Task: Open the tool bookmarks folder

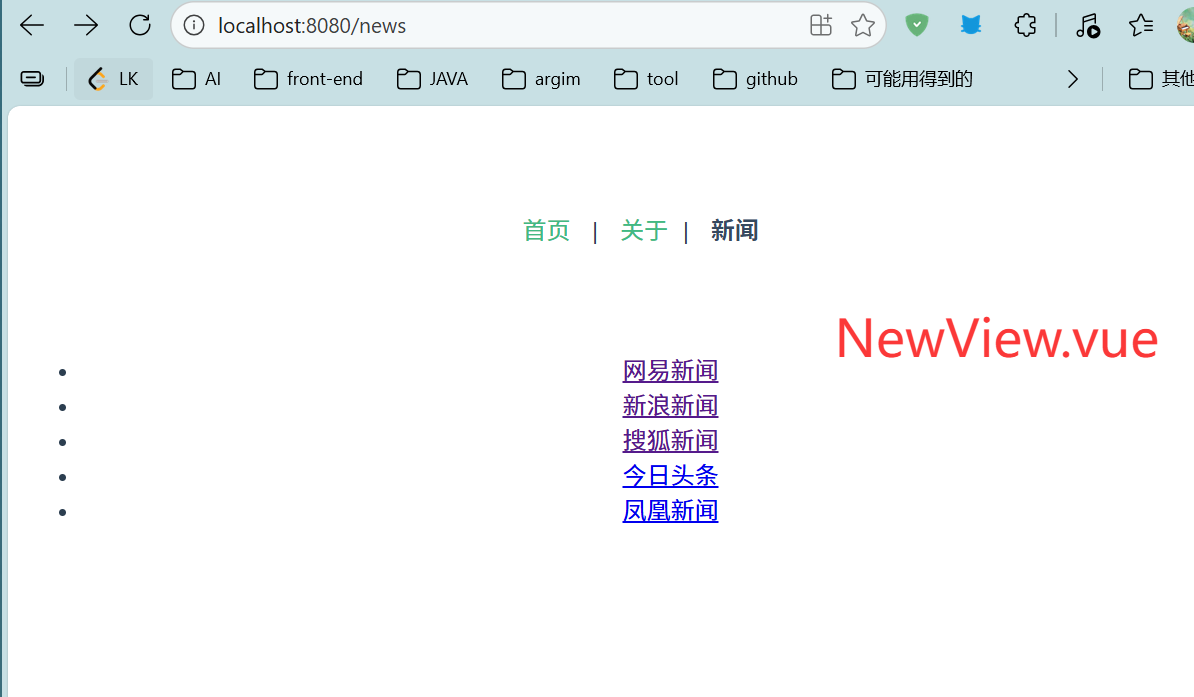Action: click(646, 79)
